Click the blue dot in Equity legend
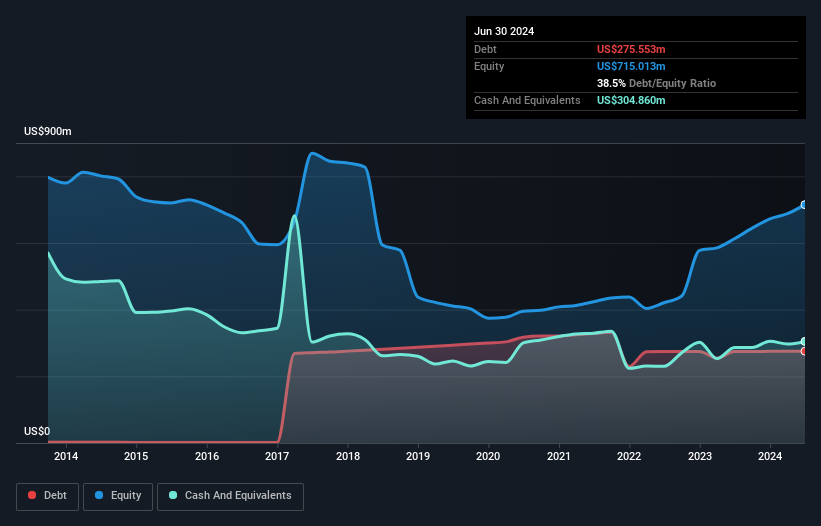Viewport: 821px width, 526px height. click(99, 495)
